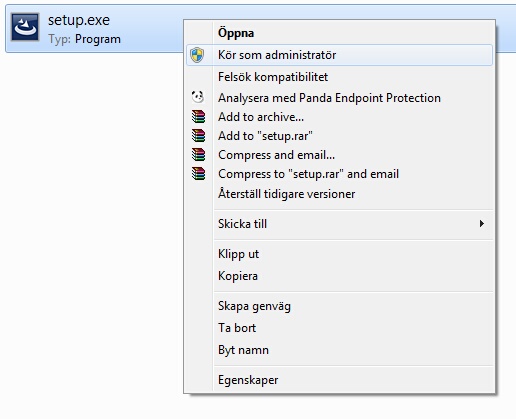The height and width of the screenshot is (419, 516).
Task: Expand the Skicka till submenu arrow
Action: point(481,224)
